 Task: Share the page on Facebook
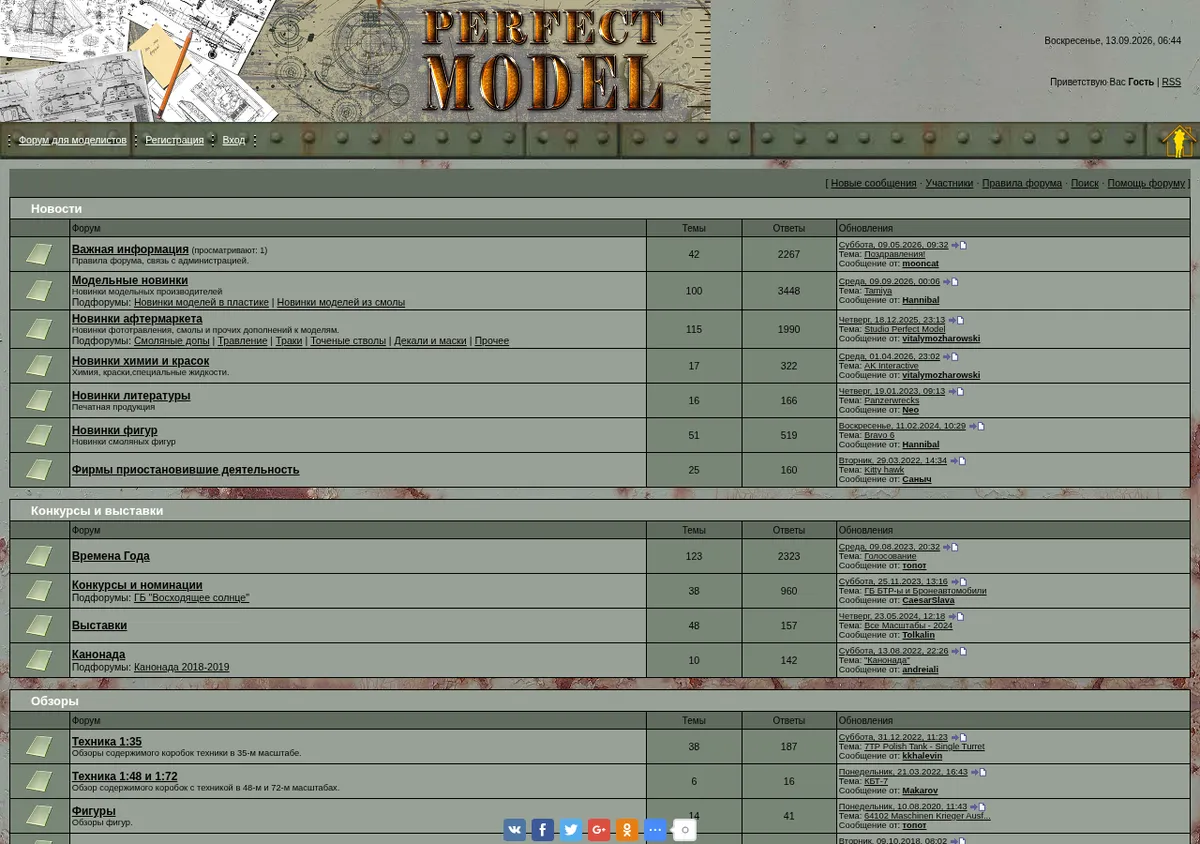[543, 829]
